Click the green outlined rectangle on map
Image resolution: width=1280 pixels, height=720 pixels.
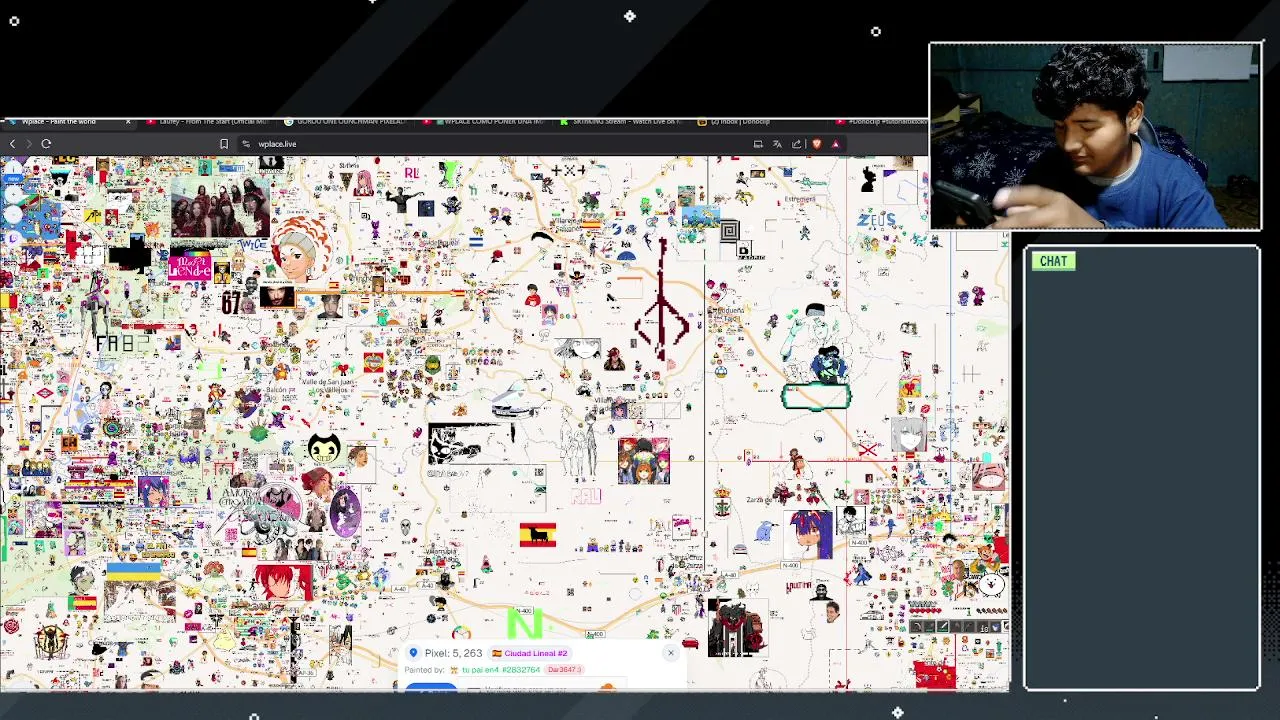tap(816, 397)
